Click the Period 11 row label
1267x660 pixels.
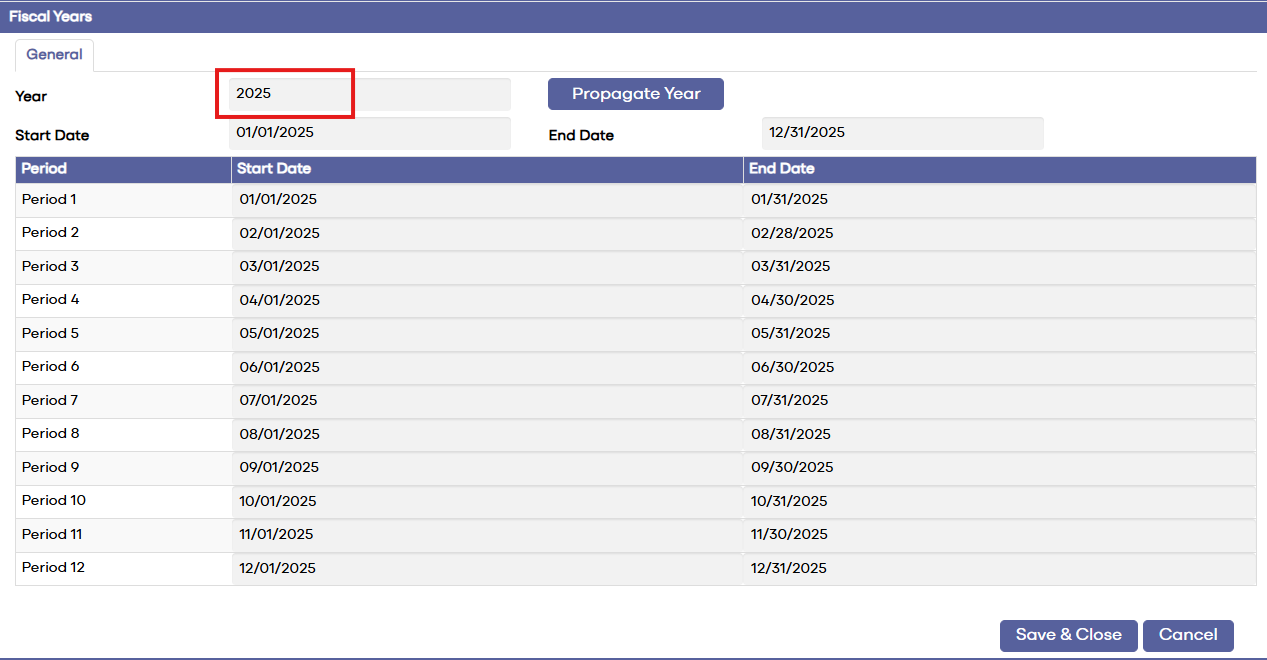[52, 534]
